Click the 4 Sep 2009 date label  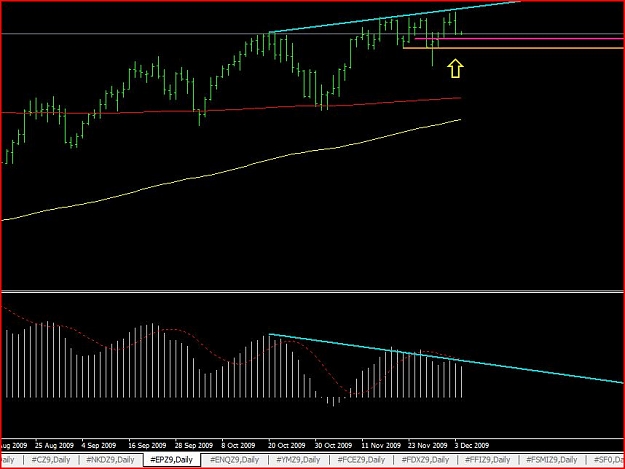pyautogui.click(x=98, y=445)
